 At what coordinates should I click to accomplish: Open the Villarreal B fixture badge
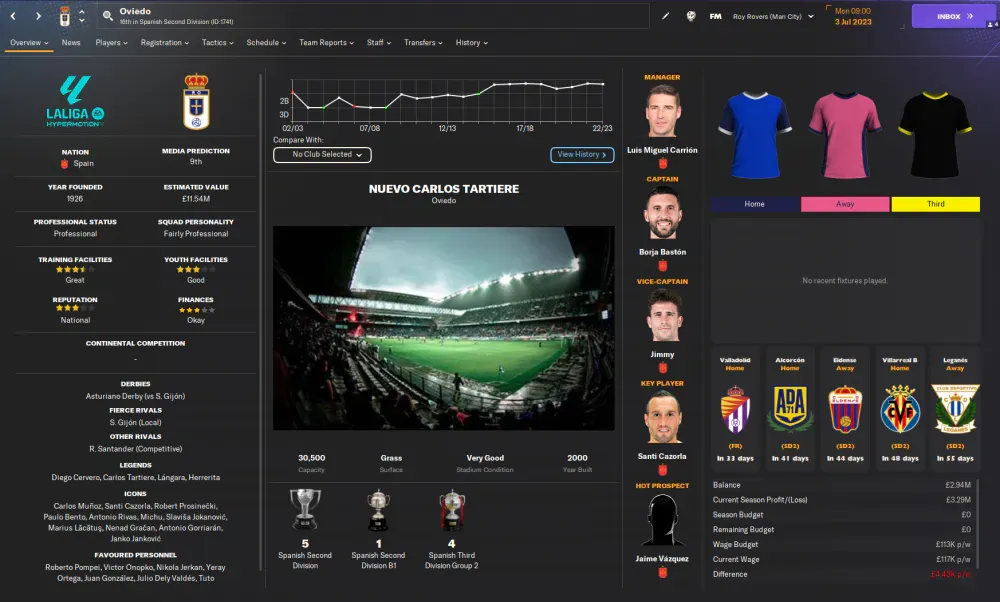tap(900, 408)
